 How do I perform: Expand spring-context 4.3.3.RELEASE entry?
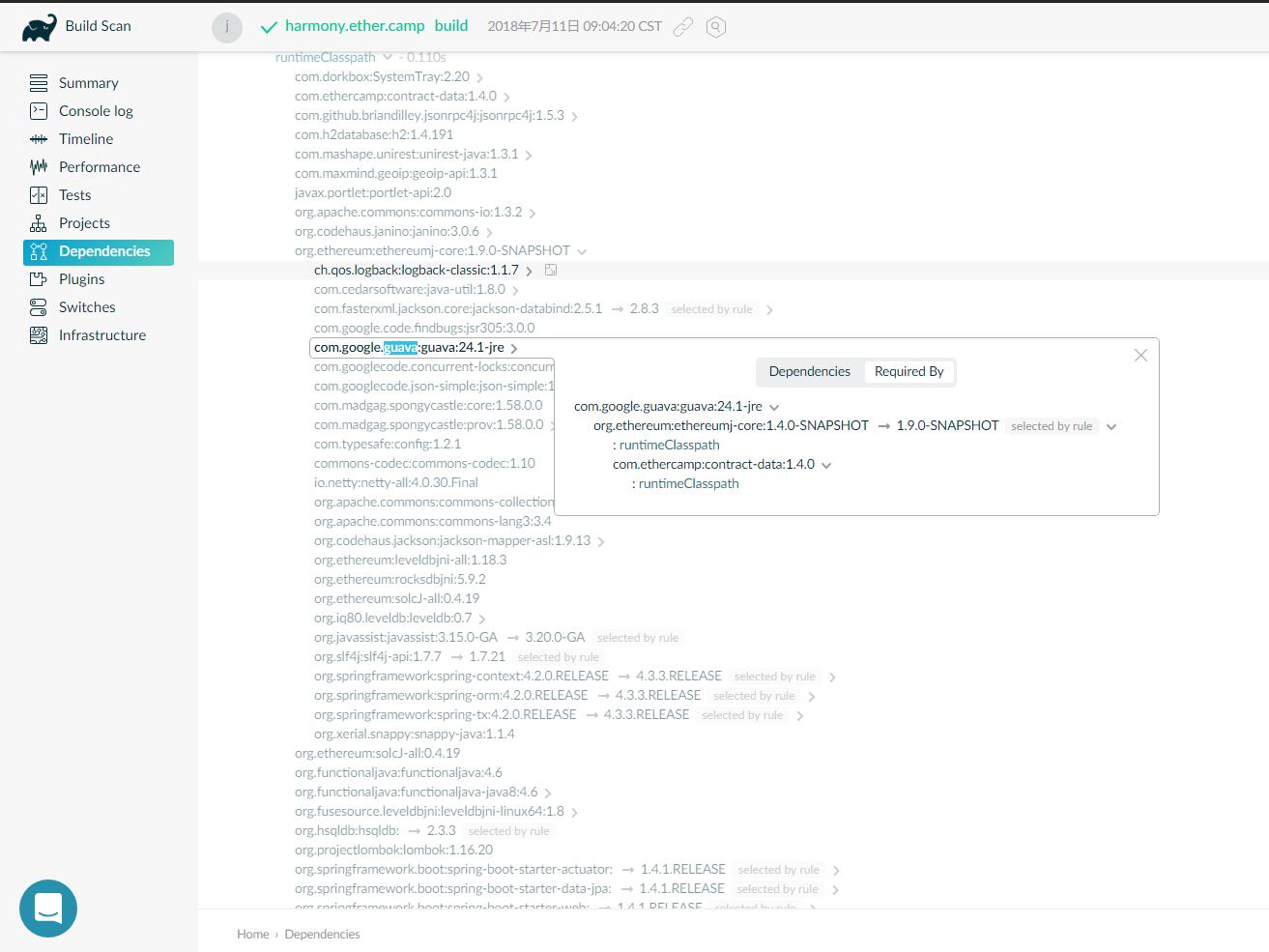[x=832, y=677]
